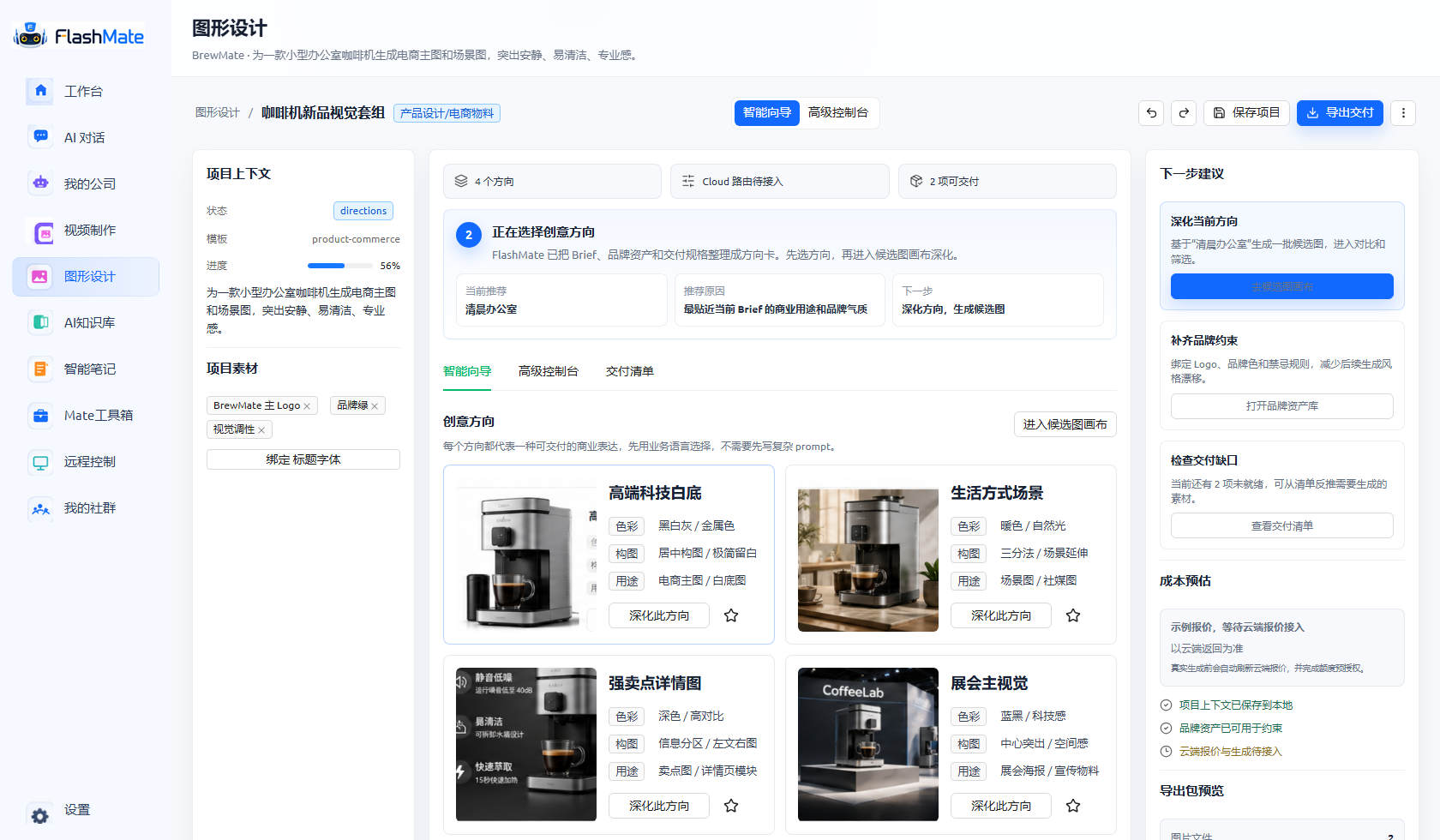The image size is (1440, 840).
Task: Open the three-dot more options menu
Action: (x=1403, y=112)
